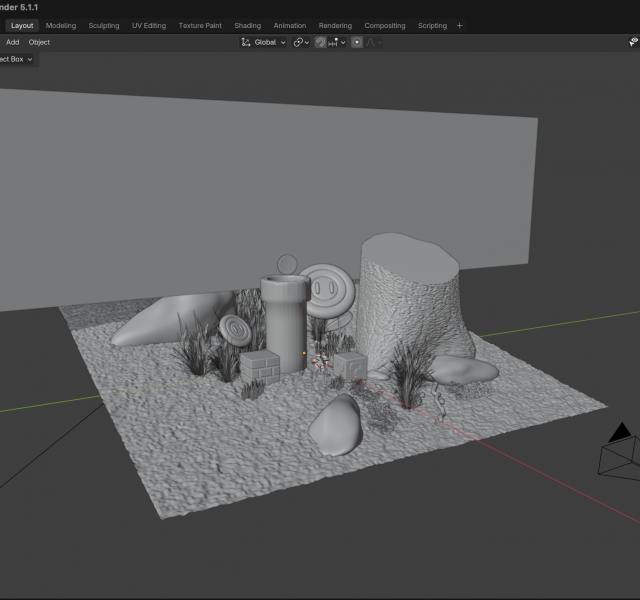Open the transform pivot point dropdown
Viewport: 640px width, 600px height.
[x=302, y=42]
